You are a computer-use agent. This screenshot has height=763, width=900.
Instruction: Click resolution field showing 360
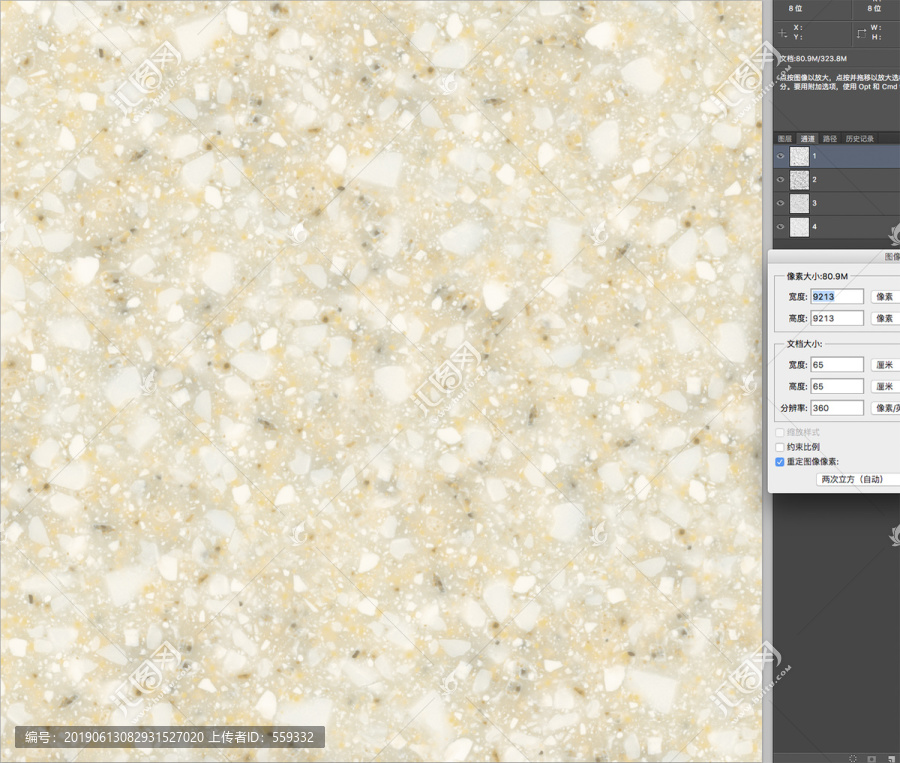(x=837, y=408)
